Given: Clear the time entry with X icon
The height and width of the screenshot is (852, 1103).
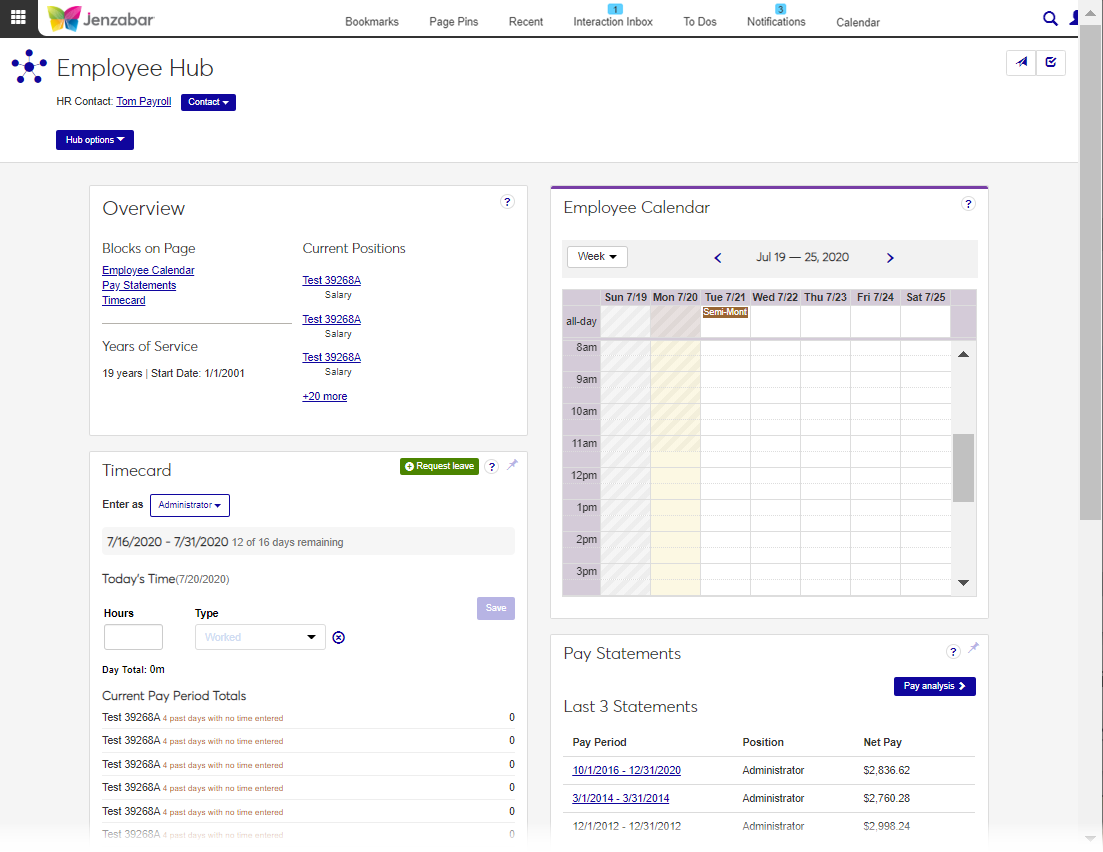Looking at the screenshot, I should (x=338, y=637).
